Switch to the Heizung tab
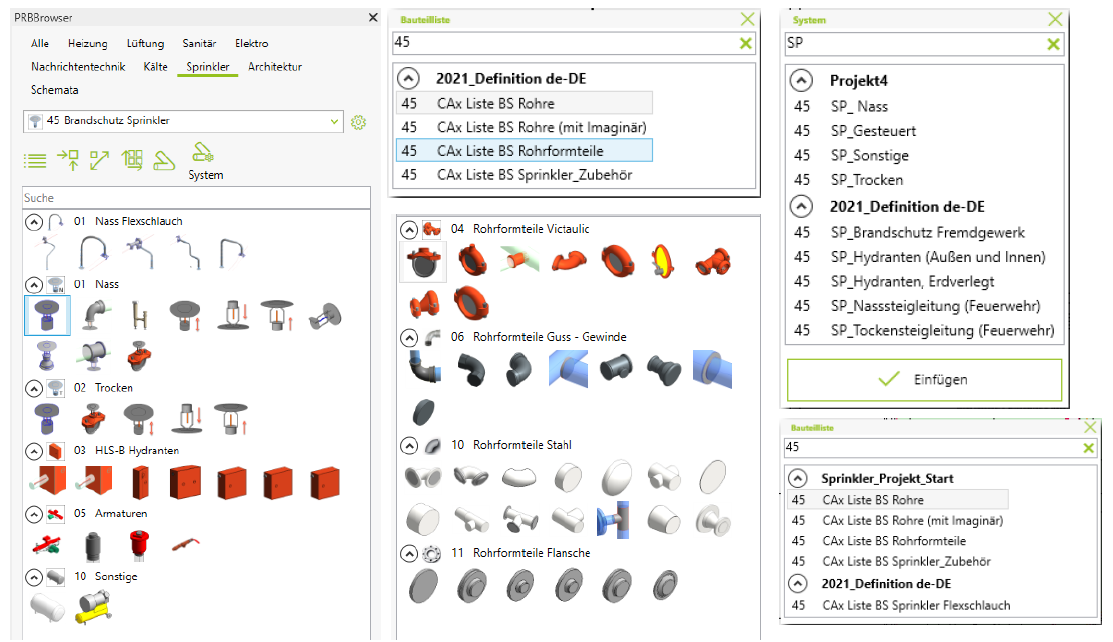Image resolution: width=1113 pixels, height=642 pixels. (87, 43)
